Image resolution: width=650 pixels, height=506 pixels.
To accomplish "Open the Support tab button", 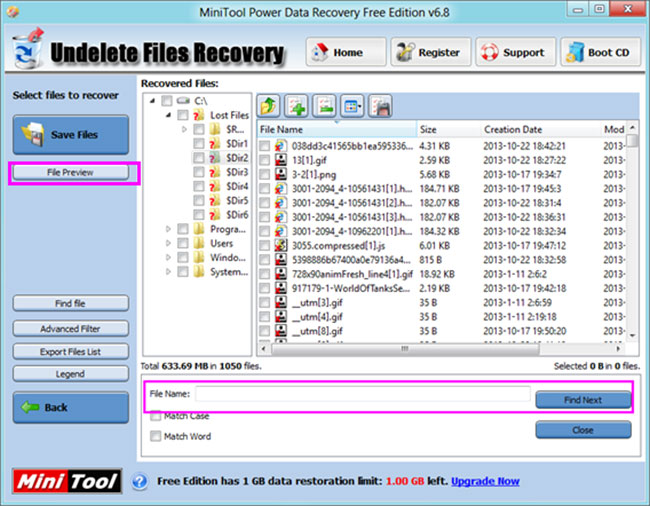I will click(x=516, y=52).
